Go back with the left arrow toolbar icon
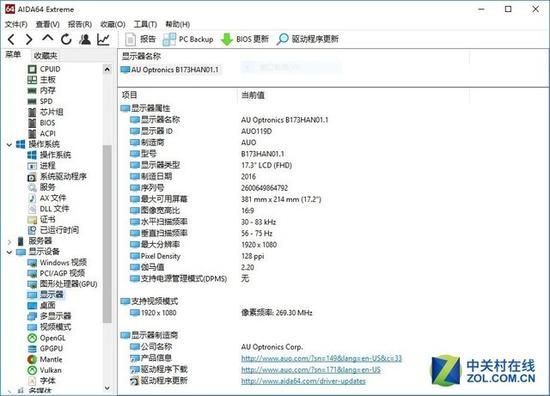 [x=11, y=39]
